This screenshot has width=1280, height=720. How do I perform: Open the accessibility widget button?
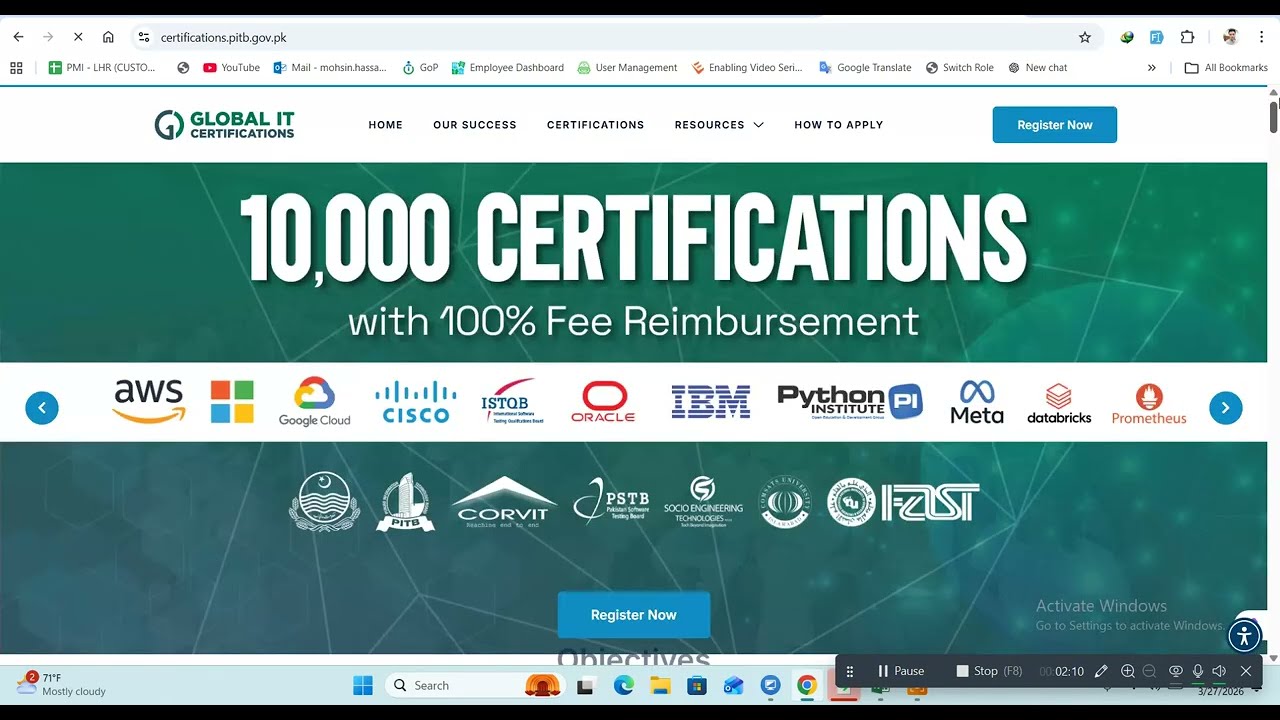1244,635
